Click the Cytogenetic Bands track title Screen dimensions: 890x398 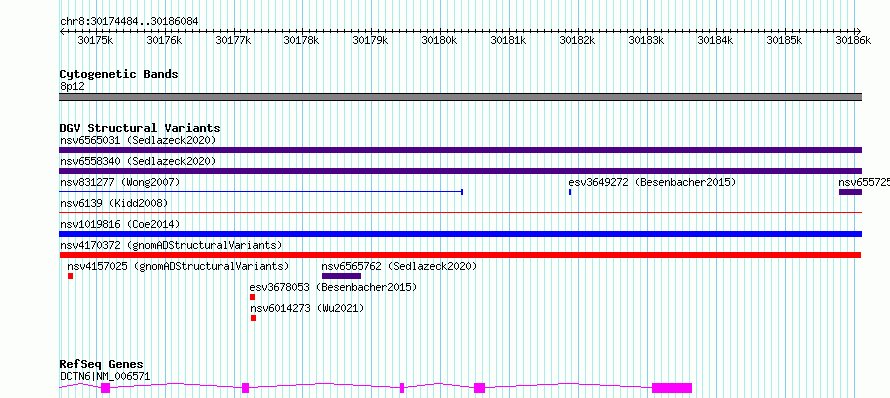point(119,74)
